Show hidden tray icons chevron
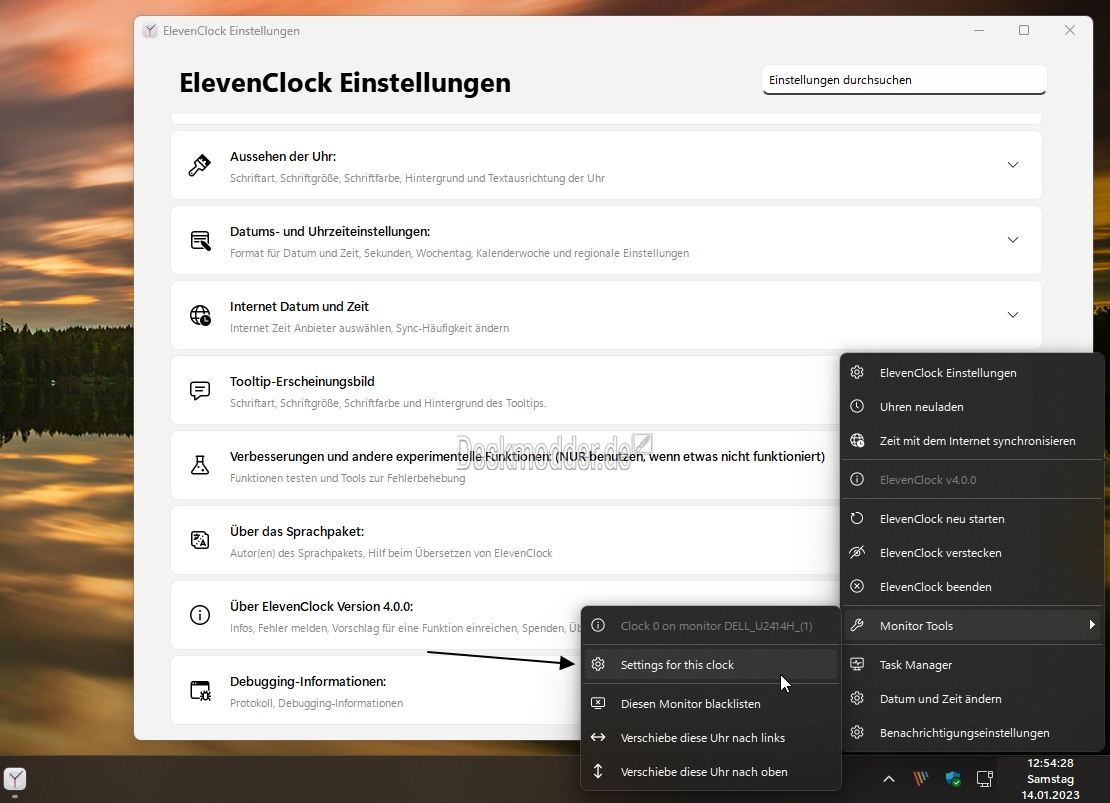This screenshot has width=1110, height=803. pyautogui.click(x=889, y=779)
